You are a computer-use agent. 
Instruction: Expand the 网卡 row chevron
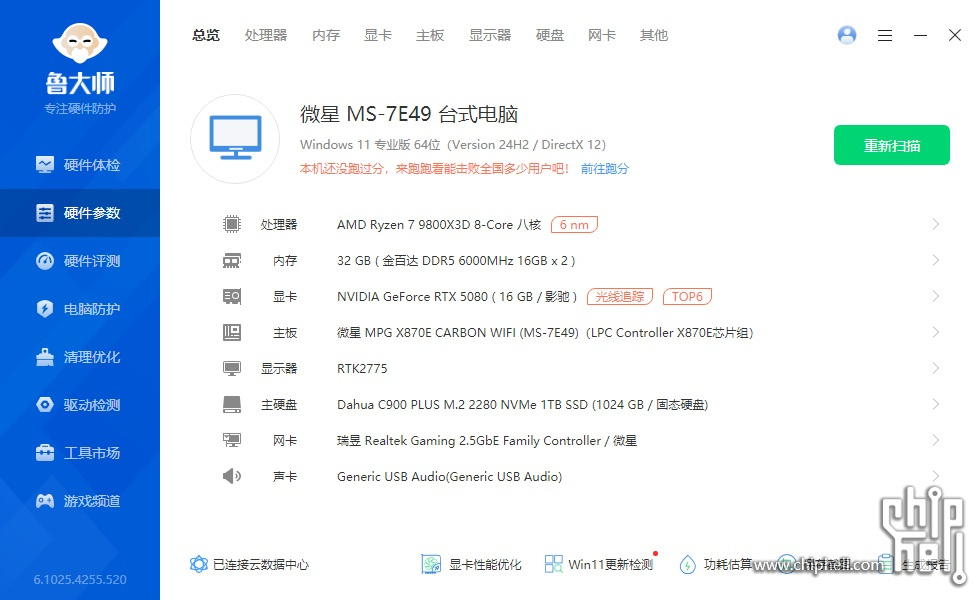click(x=936, y=440)
